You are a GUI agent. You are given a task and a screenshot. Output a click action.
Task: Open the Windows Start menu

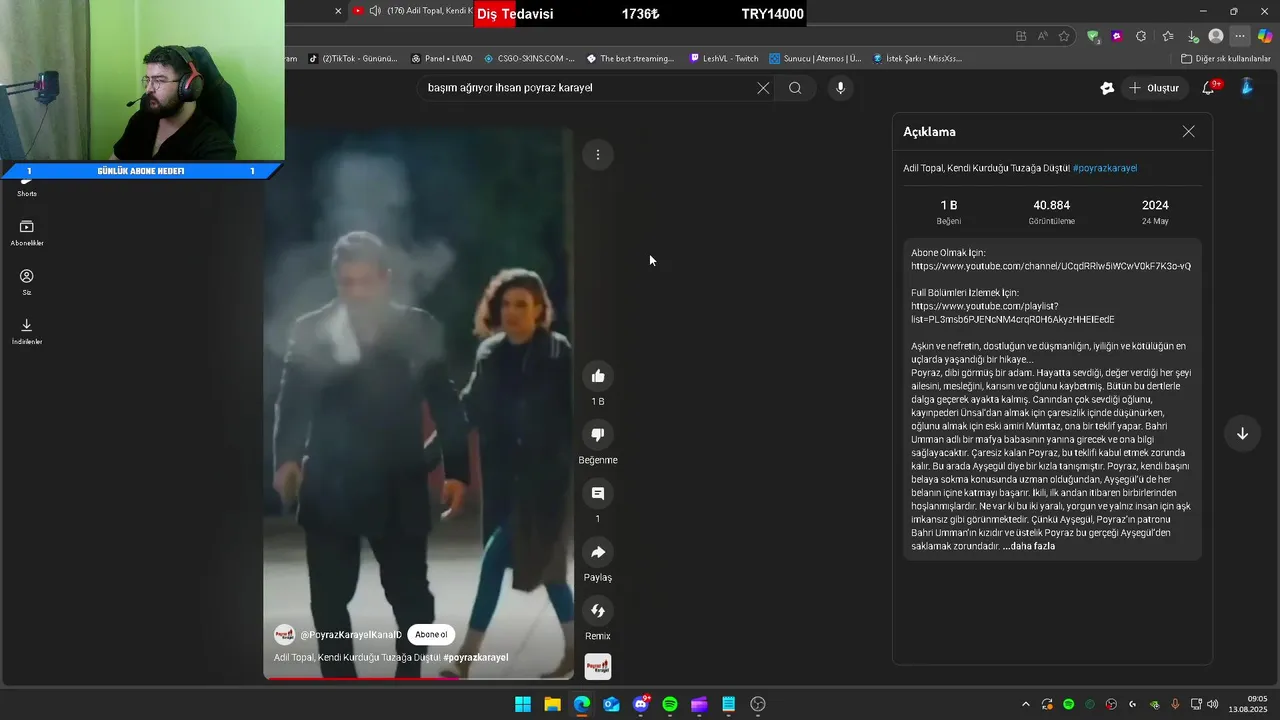coord(523,704)
